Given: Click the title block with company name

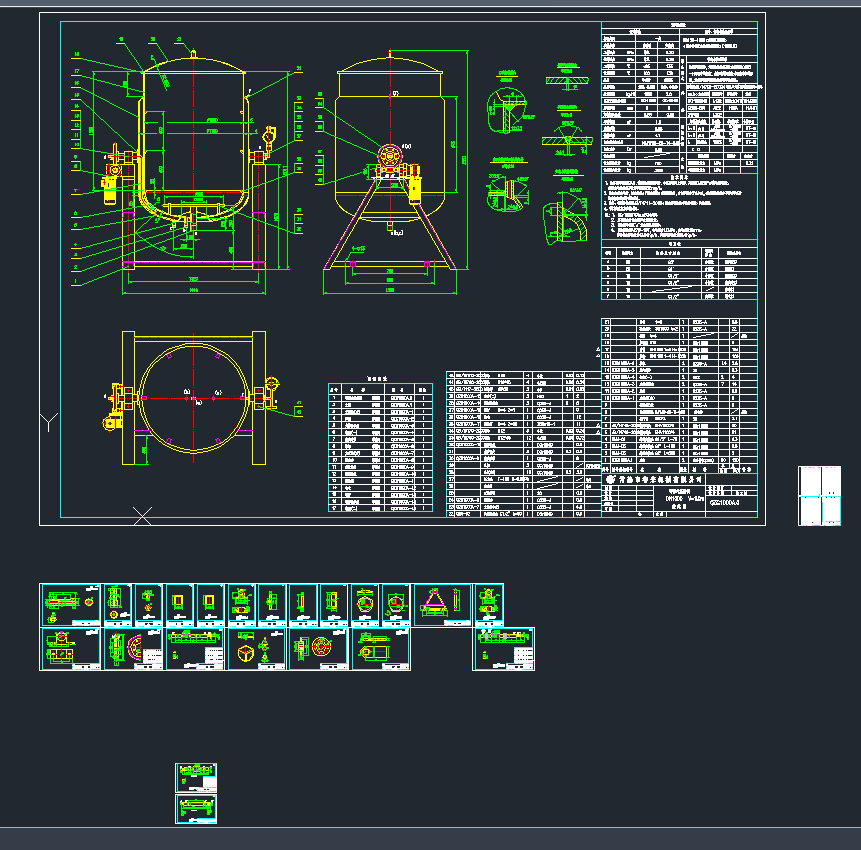Looking at the screenshot, I should [679, 495].
